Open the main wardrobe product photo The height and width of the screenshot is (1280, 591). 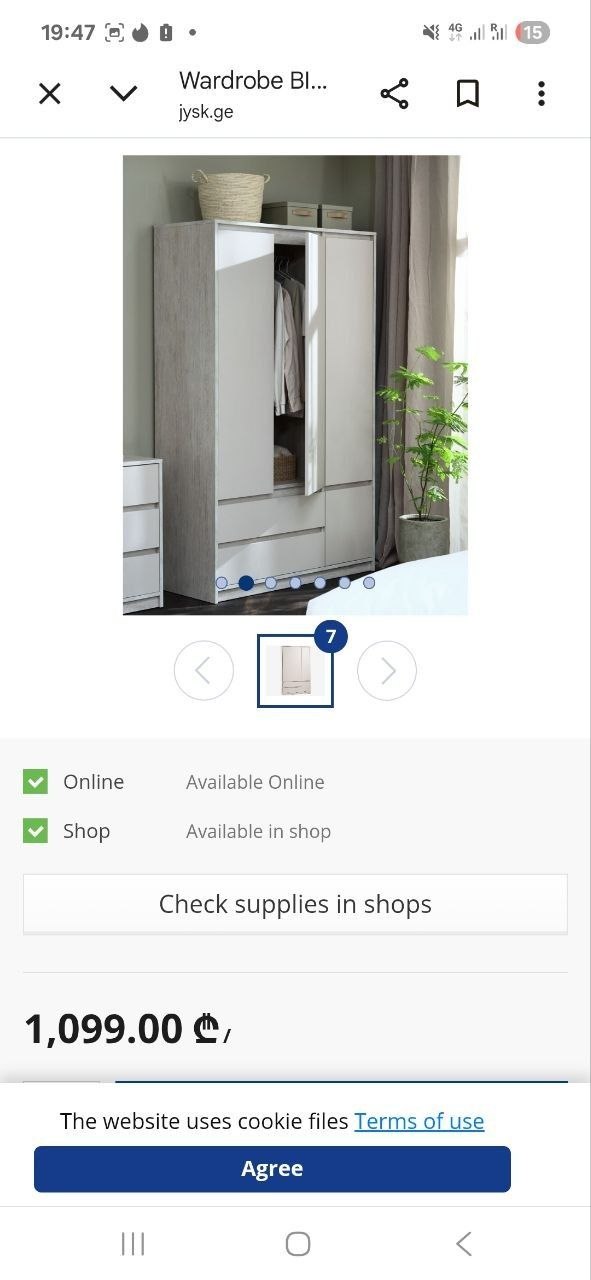click(295, 385)
